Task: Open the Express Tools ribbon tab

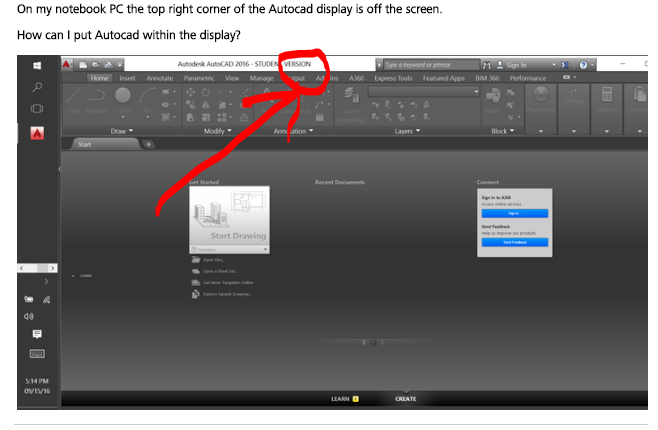Action: (x=393, y=78)
